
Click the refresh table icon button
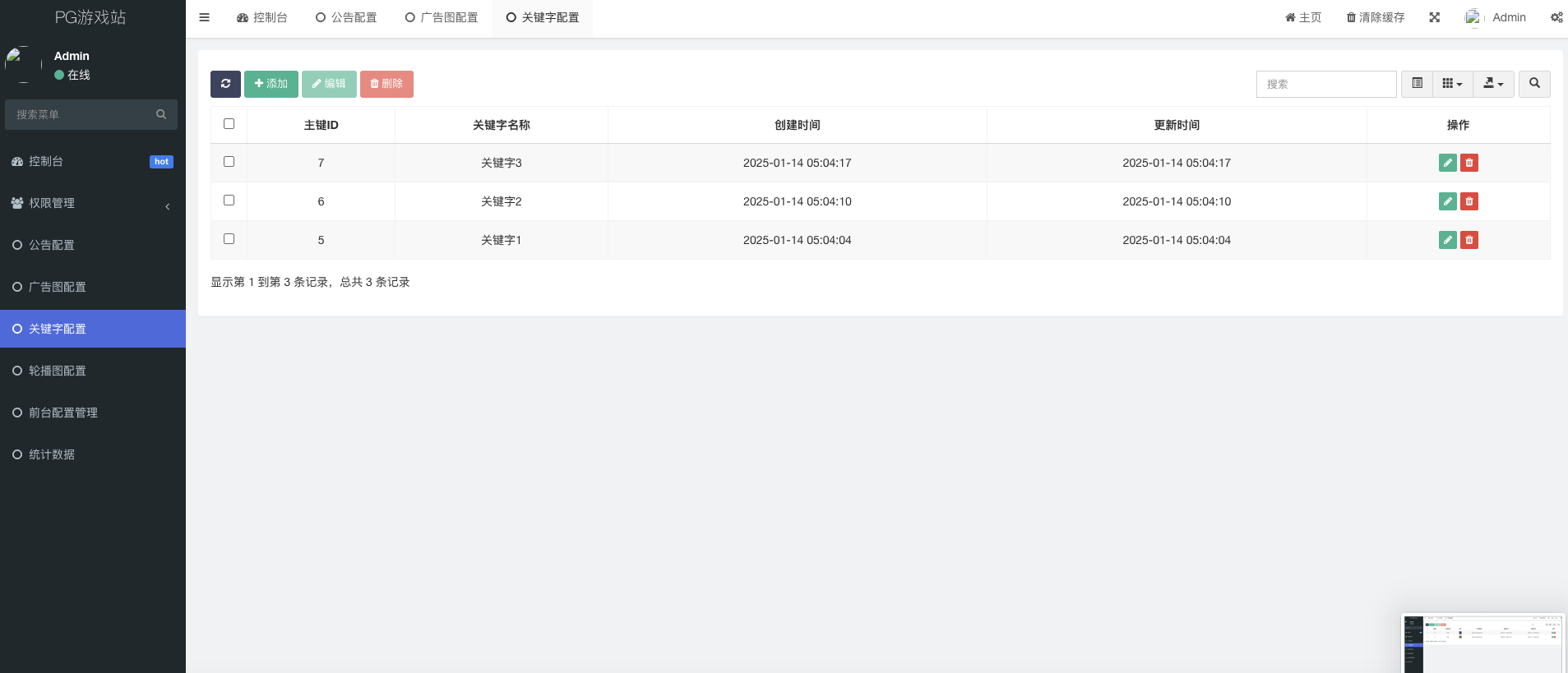225,84
